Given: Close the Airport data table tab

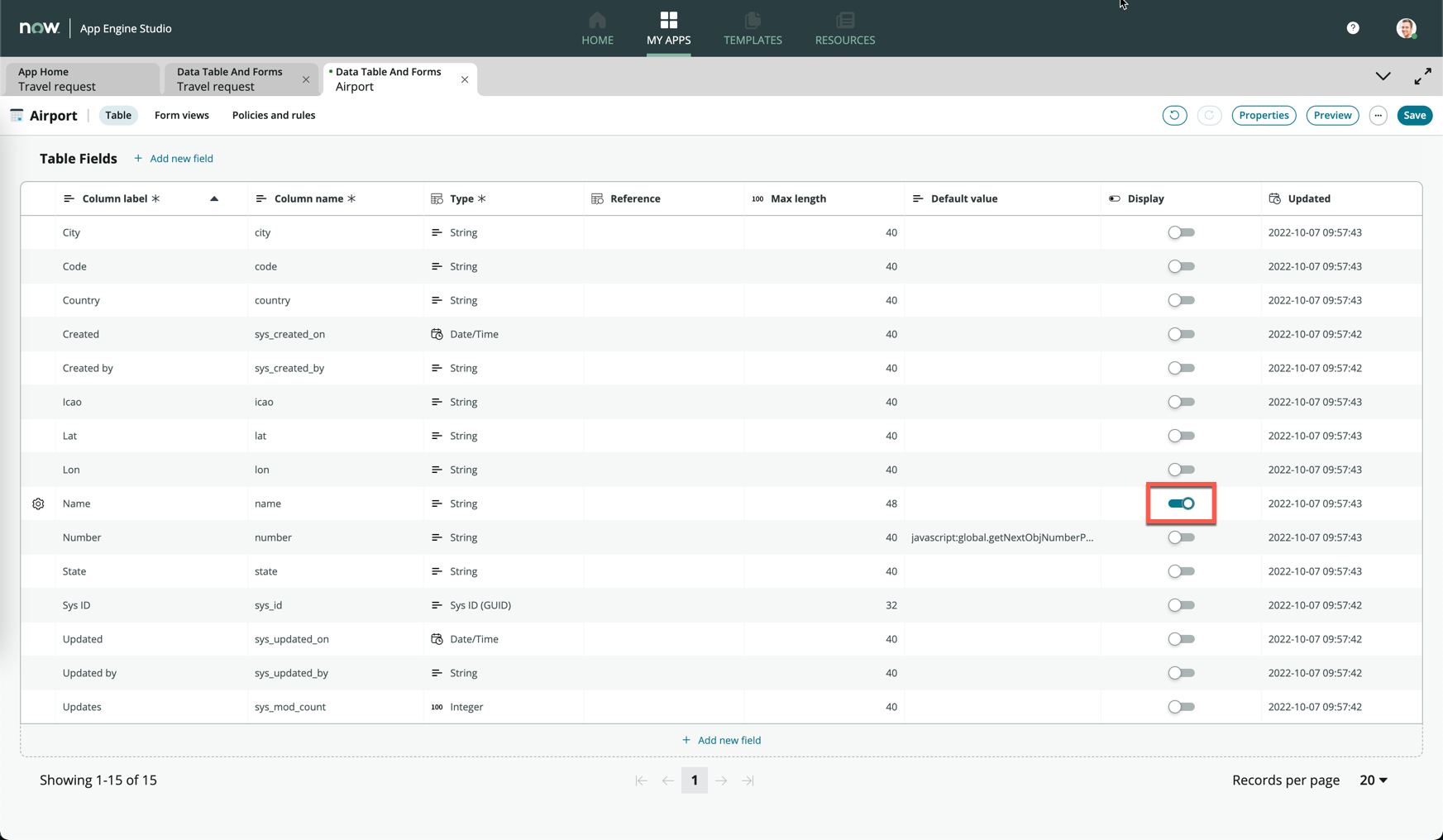Looking at the screenshot, I should click(465, 80).
